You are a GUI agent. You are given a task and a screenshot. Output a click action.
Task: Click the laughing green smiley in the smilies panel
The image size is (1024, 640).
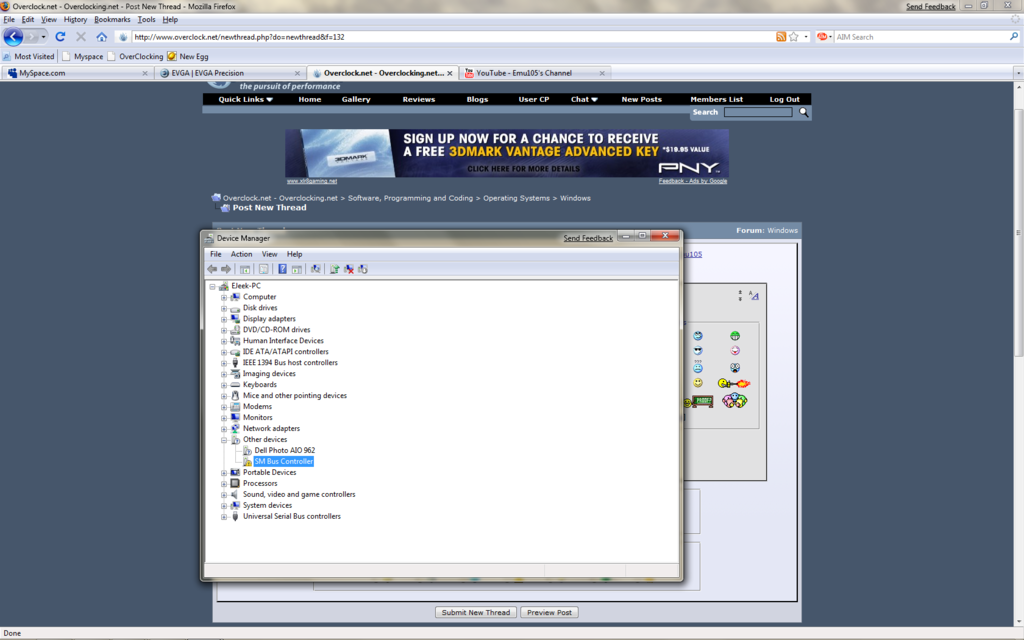point(735,336)
